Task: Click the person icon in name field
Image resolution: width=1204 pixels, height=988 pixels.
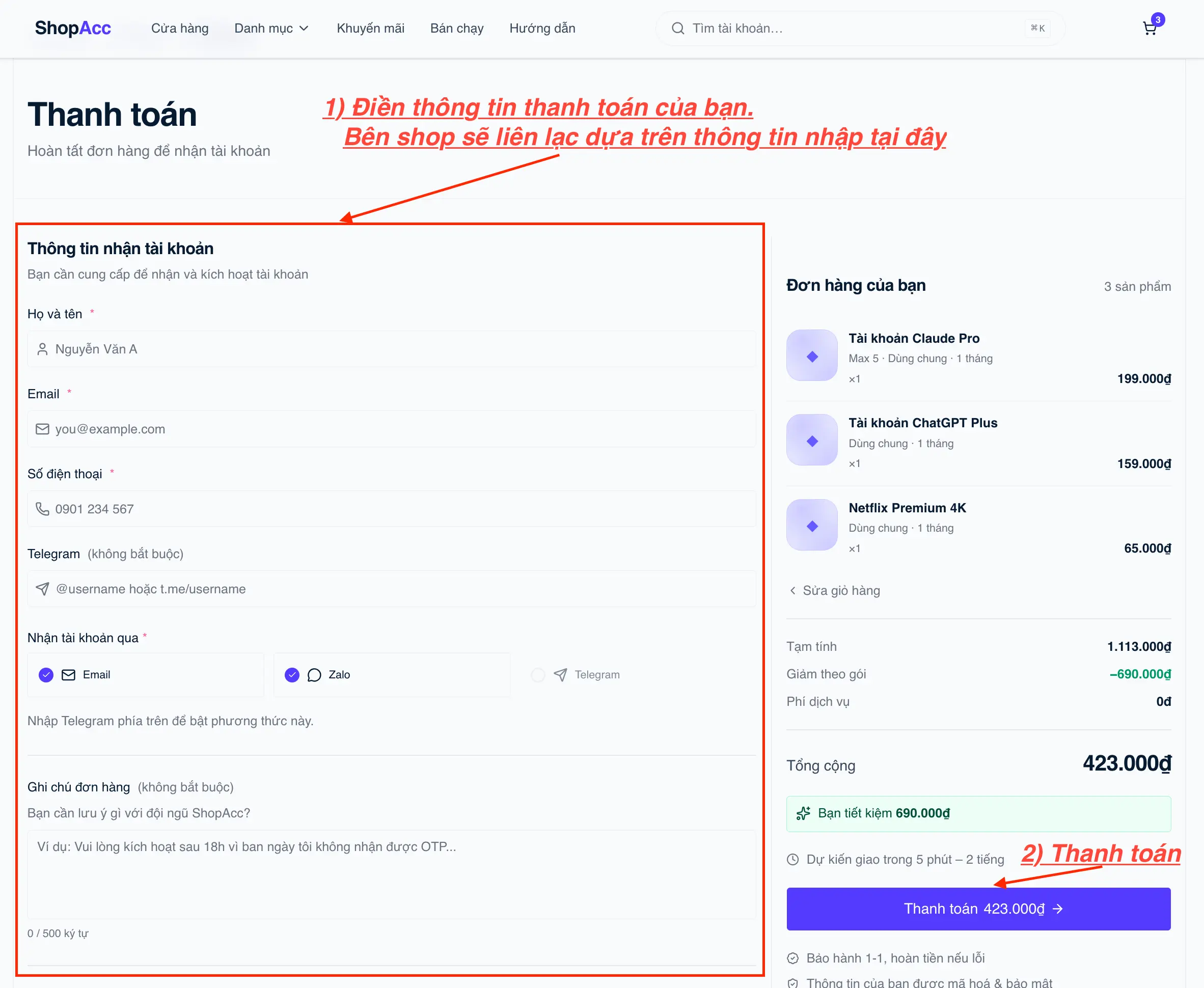Action: tap(42, 349)
